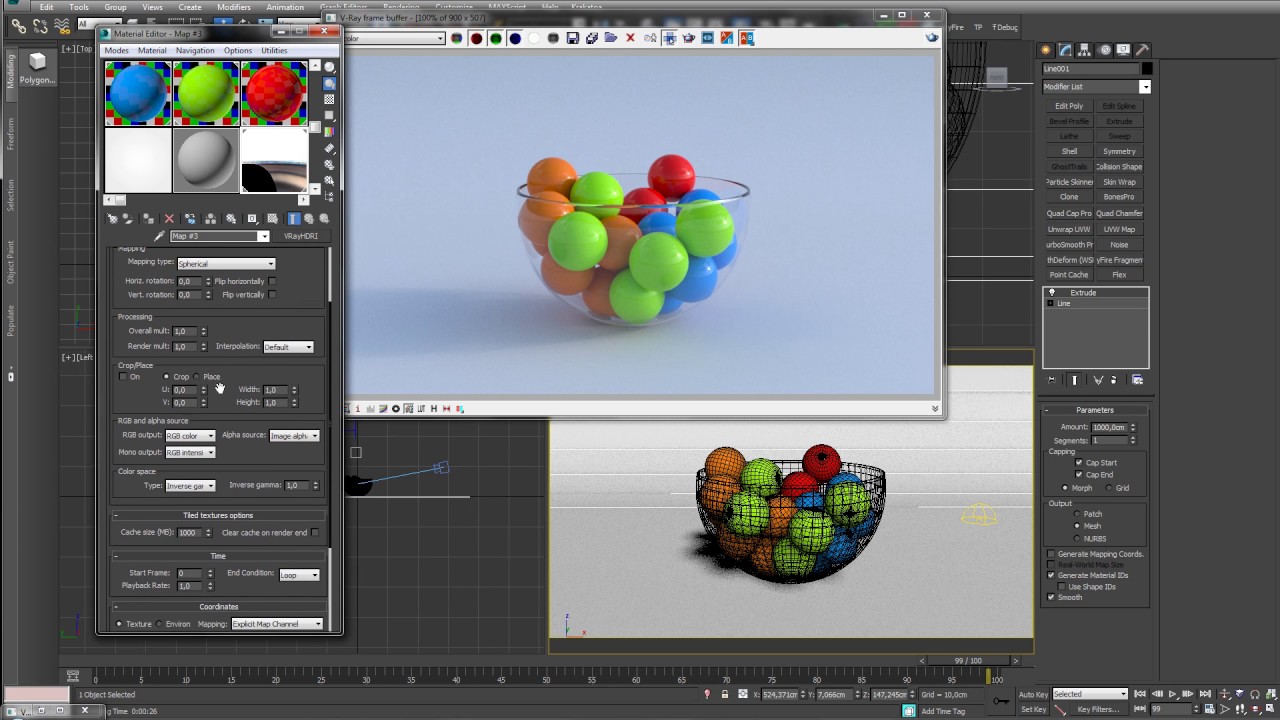Toggle red channel in V-Ray frame buffer
The image size is (1280, 720).
[477, 38]
